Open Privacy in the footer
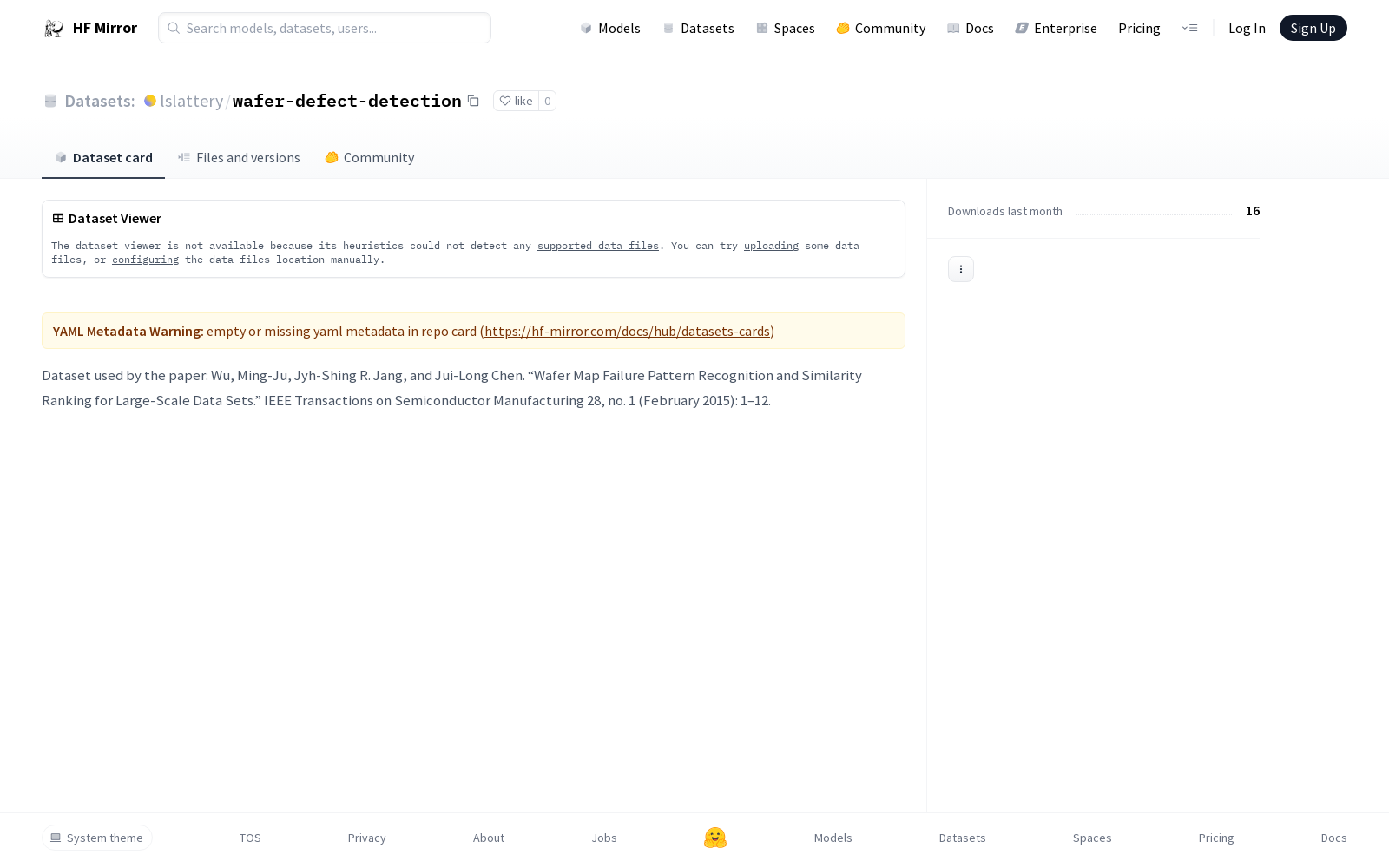 coord(366,838)
